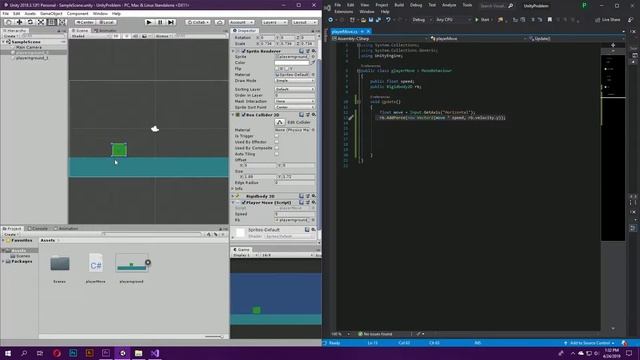Click the bookmark icon in Visual Studio toolbar
640x360 pixels.
549,20
